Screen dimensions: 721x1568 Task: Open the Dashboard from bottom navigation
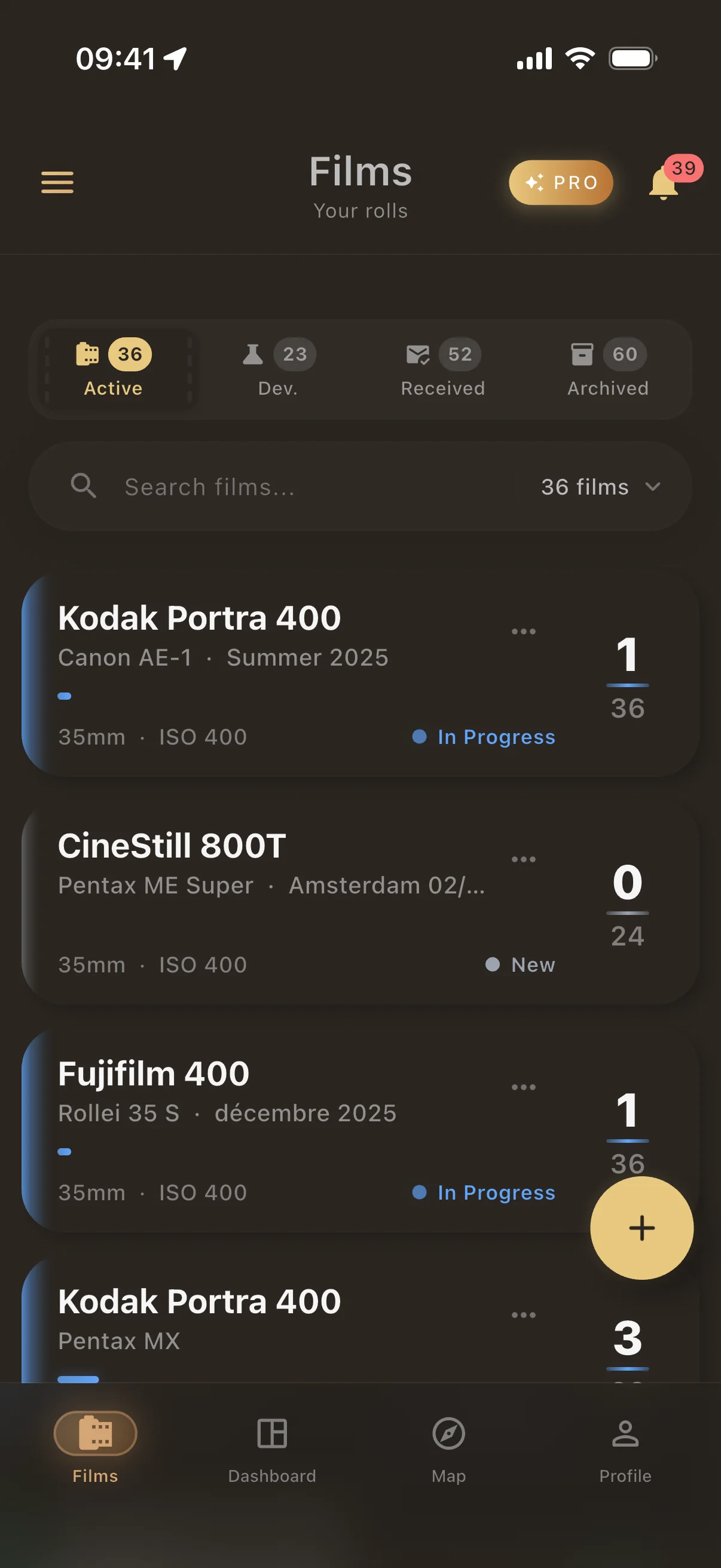click(x=272, y=1447)
